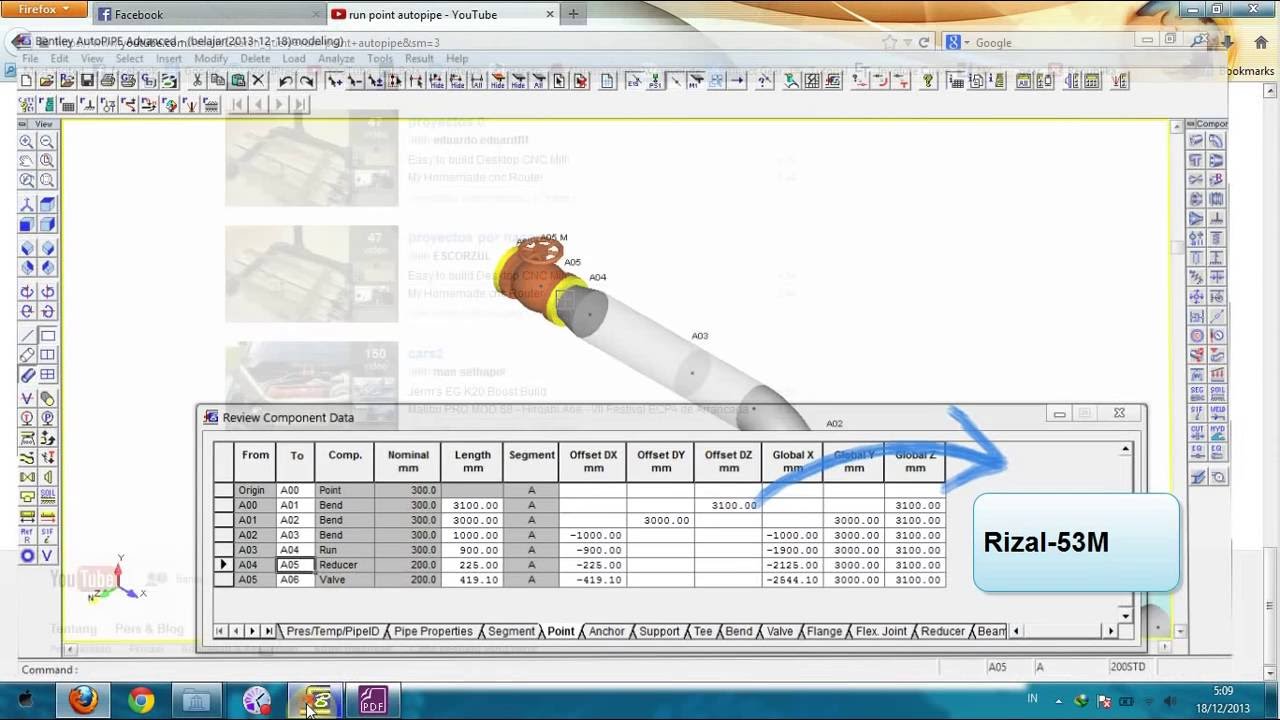Click the Length column header

(473, 461)
